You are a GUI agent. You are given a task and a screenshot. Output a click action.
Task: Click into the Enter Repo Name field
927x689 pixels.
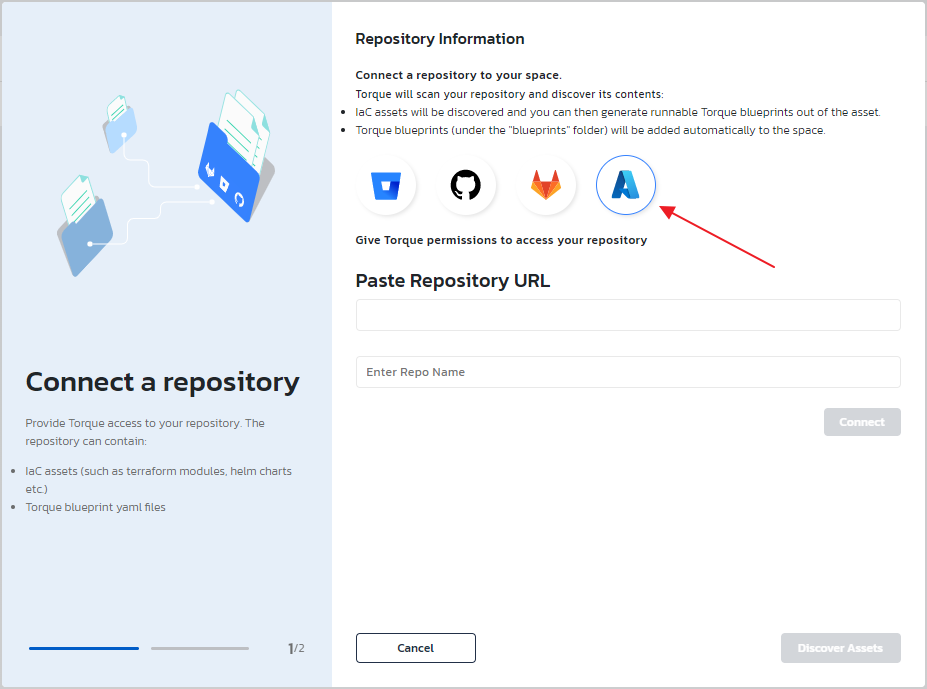(x=628, y=372)
